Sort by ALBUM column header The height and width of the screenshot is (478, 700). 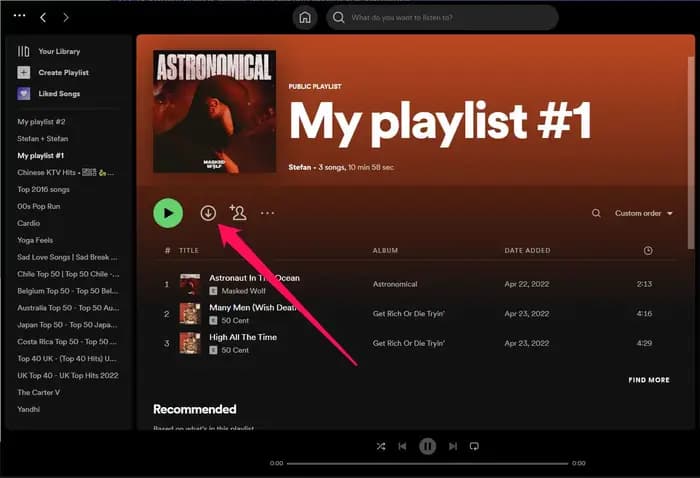[x=385, y=250]
